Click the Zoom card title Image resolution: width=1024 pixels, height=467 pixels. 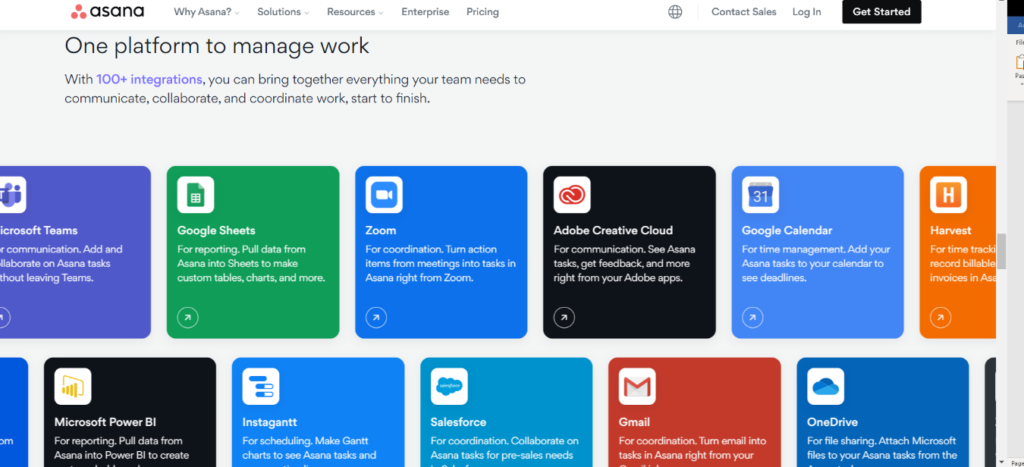[x=381, y=231]
